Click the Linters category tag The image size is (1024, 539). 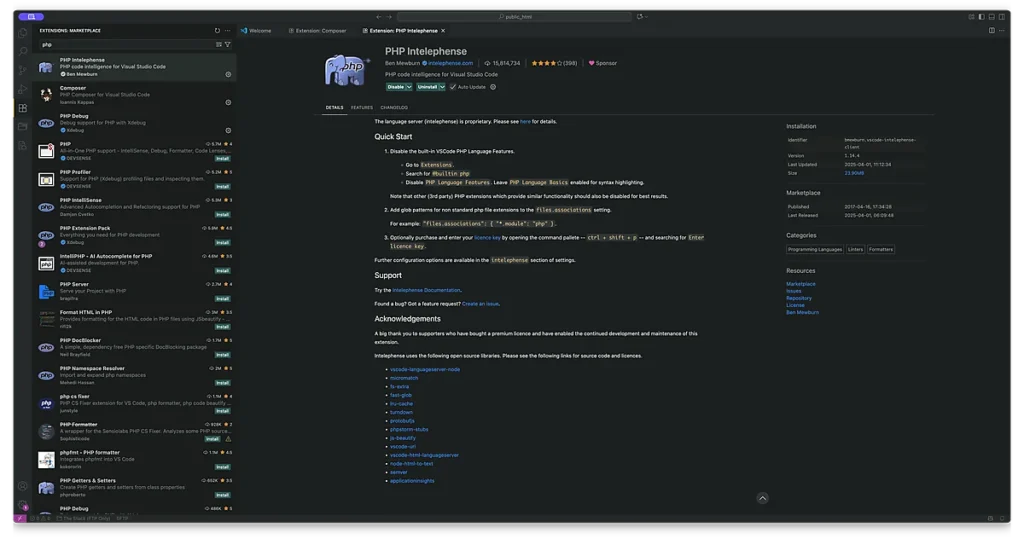pyautogui.click(x=856, y=250)
